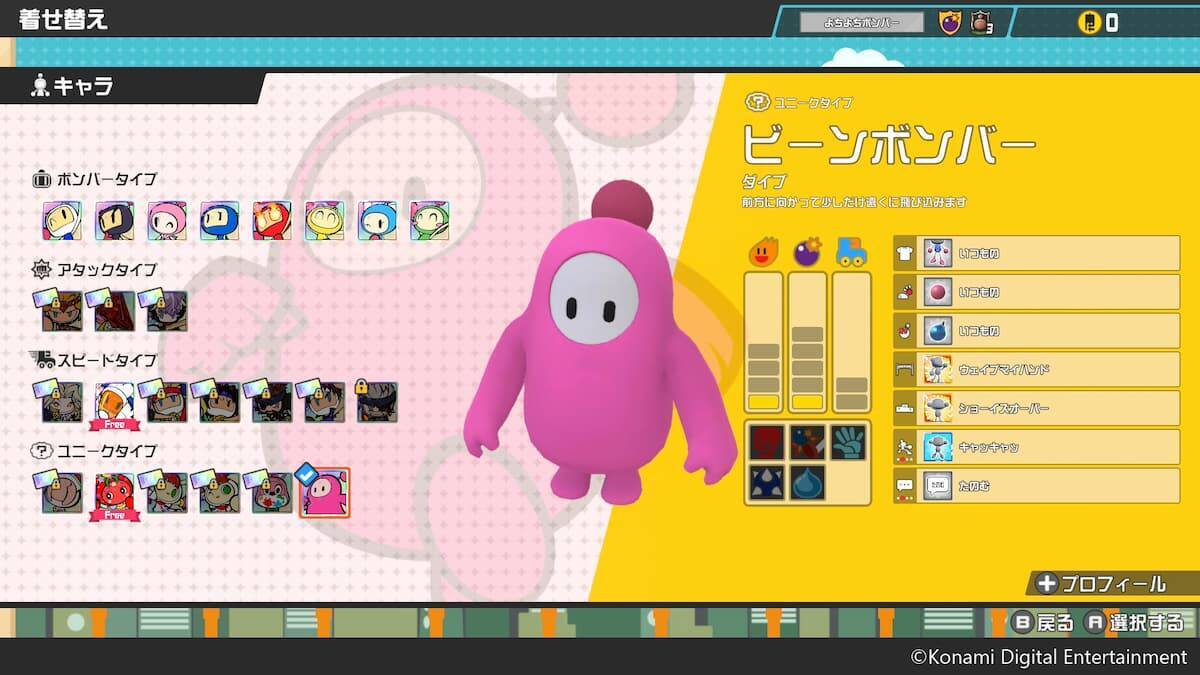The width and height of the screenshot is (1200, 675).
Task: Open the キャッキャッ taunt row
Action: click(1037, 447)
